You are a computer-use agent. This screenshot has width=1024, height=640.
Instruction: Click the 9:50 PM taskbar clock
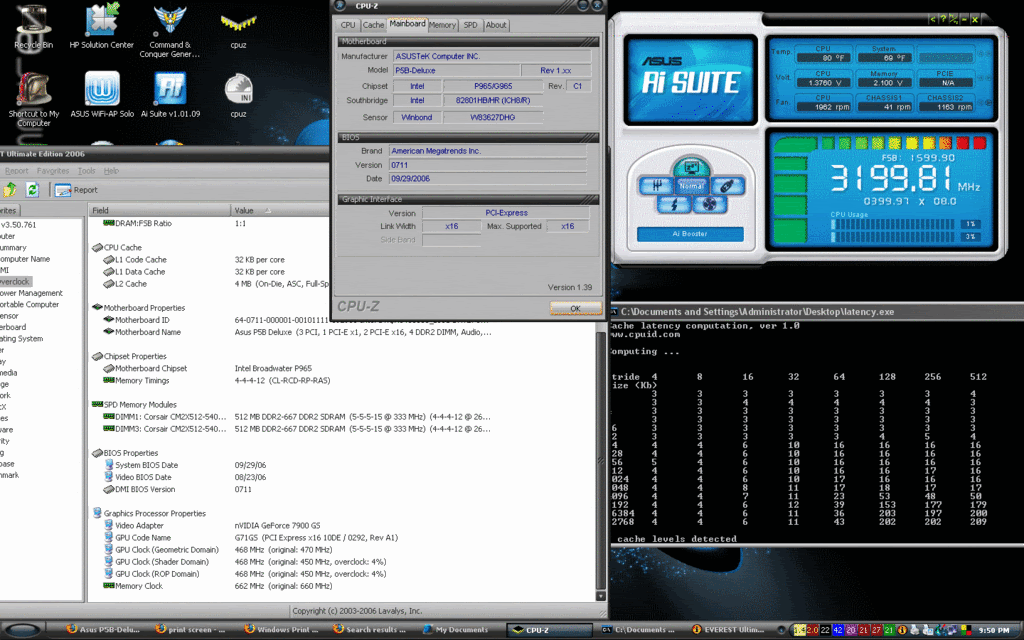(993, 630)
